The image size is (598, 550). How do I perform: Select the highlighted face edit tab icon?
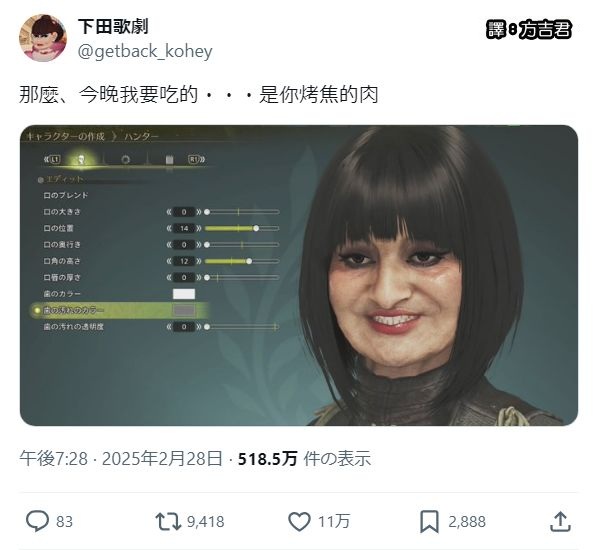pos(81,159)
